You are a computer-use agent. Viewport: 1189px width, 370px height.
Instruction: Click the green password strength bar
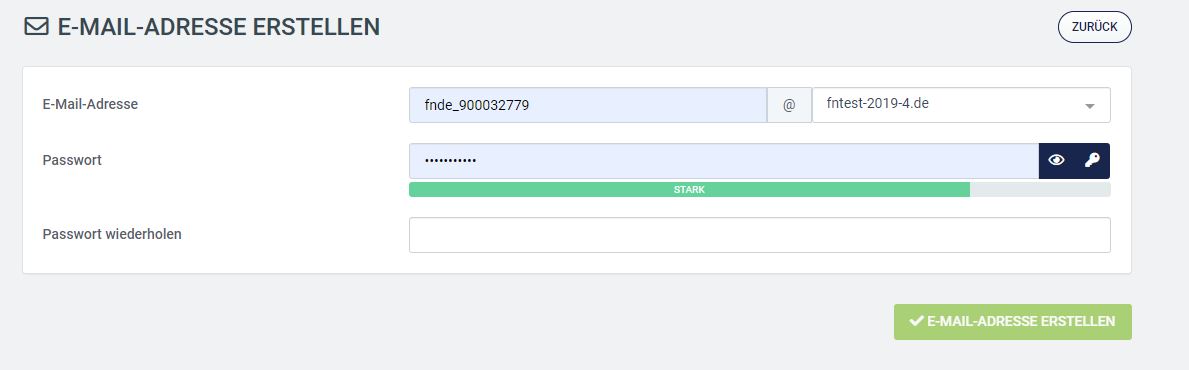689,190
